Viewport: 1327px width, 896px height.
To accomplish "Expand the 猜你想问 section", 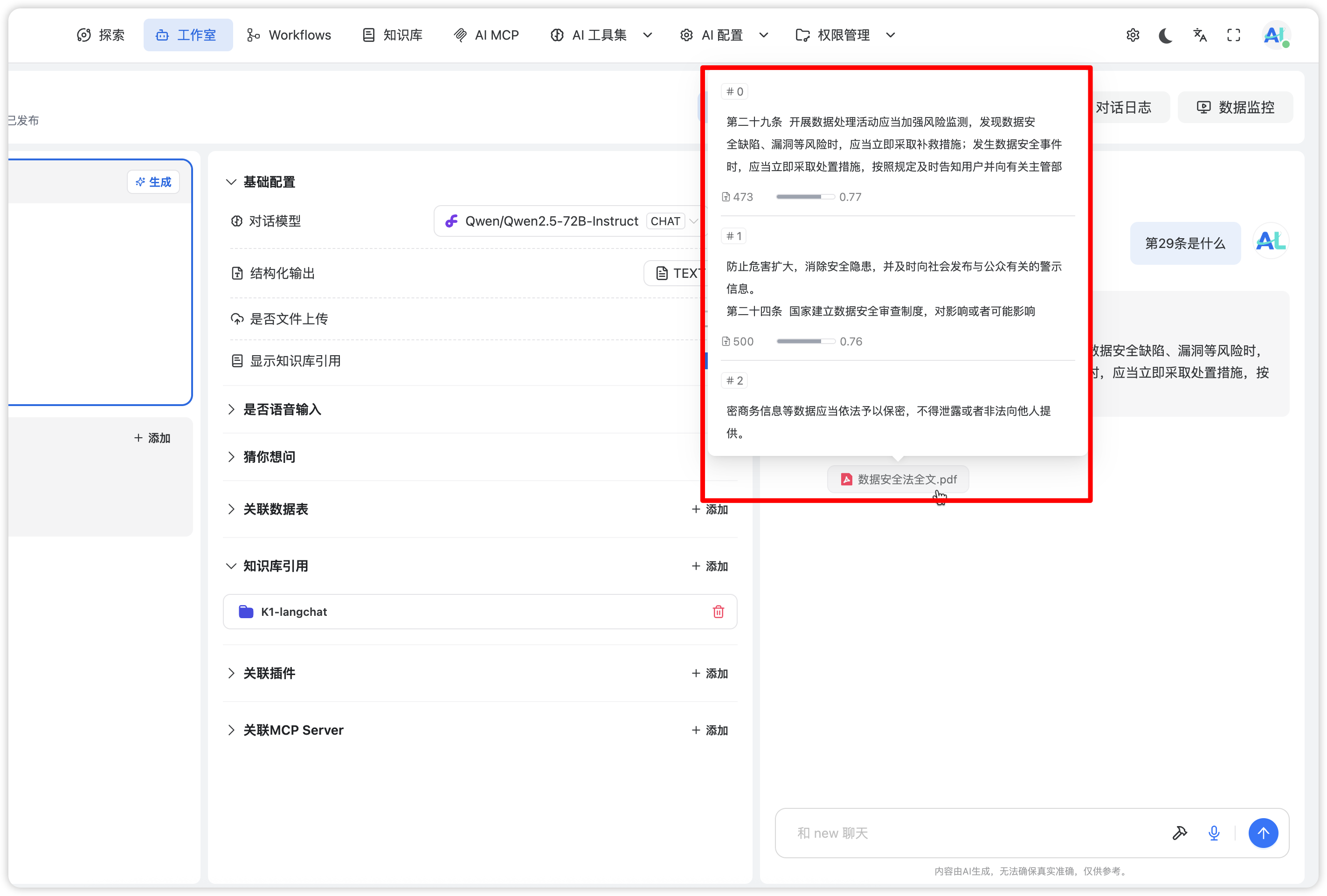I will [269, 457].
